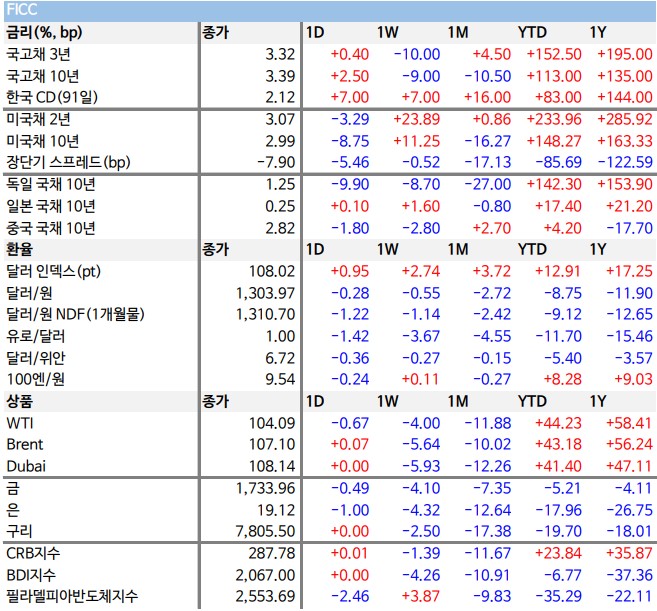This screenshot has height=611, width=657.
Task: Select 달러/원 NDF(1개월물) label
Action: pos(75,314)
